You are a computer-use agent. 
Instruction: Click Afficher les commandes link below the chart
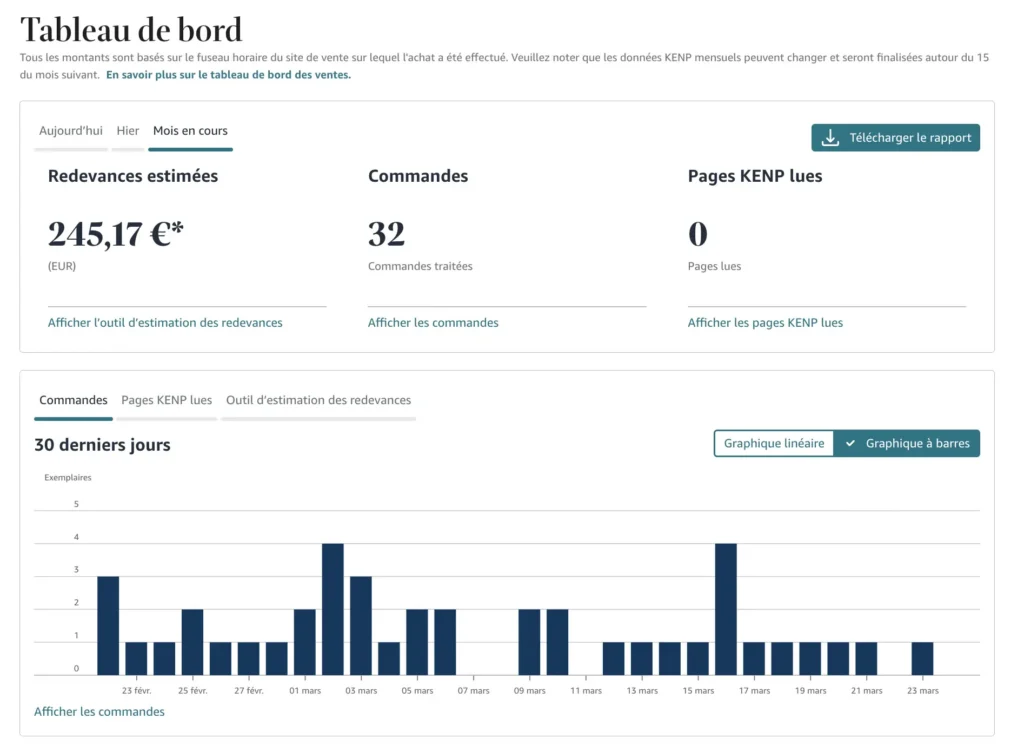99,712
